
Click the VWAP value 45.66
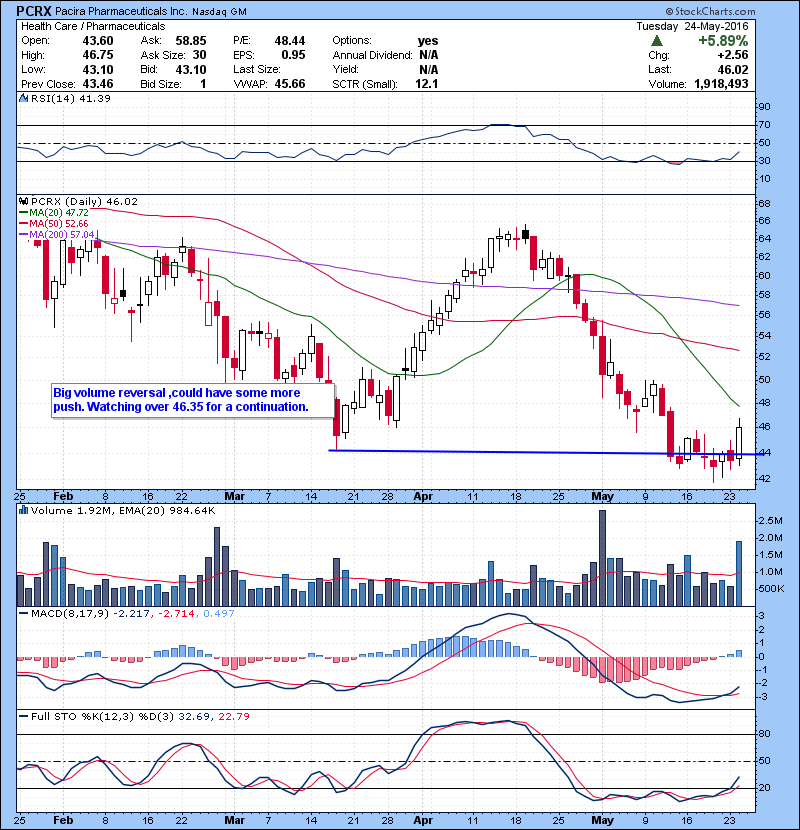(x=290, y=84)
